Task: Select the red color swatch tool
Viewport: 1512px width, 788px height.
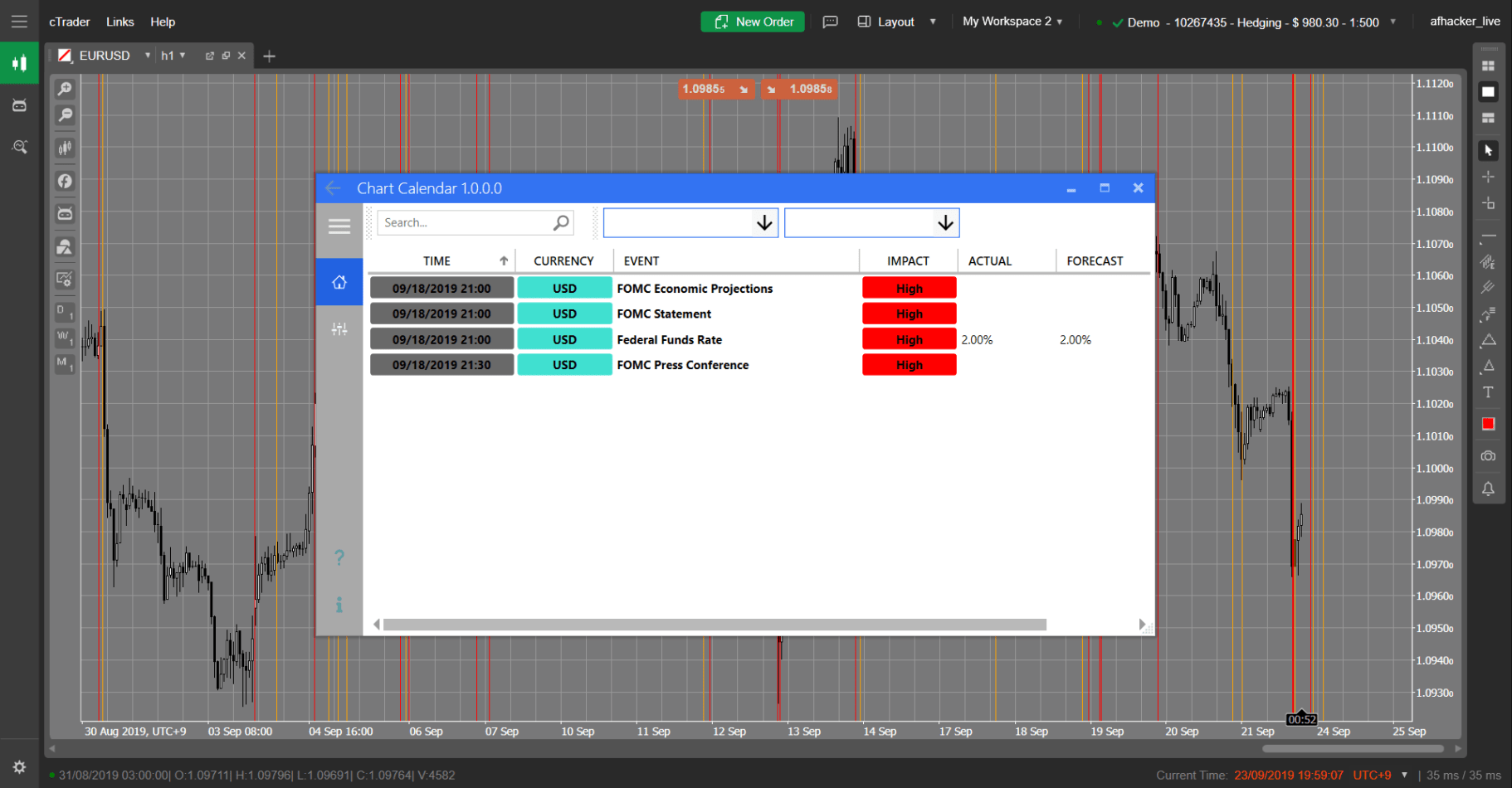Action: pyautogui.click(x=1488, y=424)
